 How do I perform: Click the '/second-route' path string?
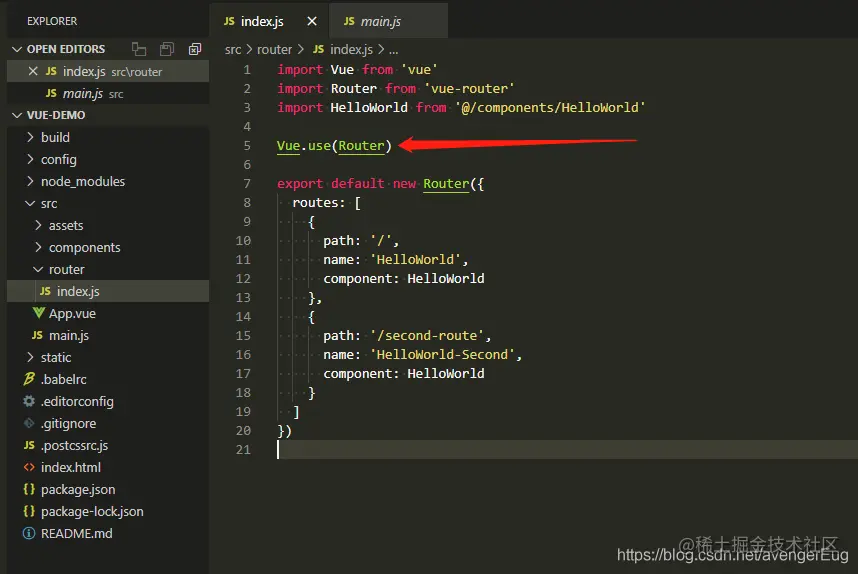[x=427, y=335]
